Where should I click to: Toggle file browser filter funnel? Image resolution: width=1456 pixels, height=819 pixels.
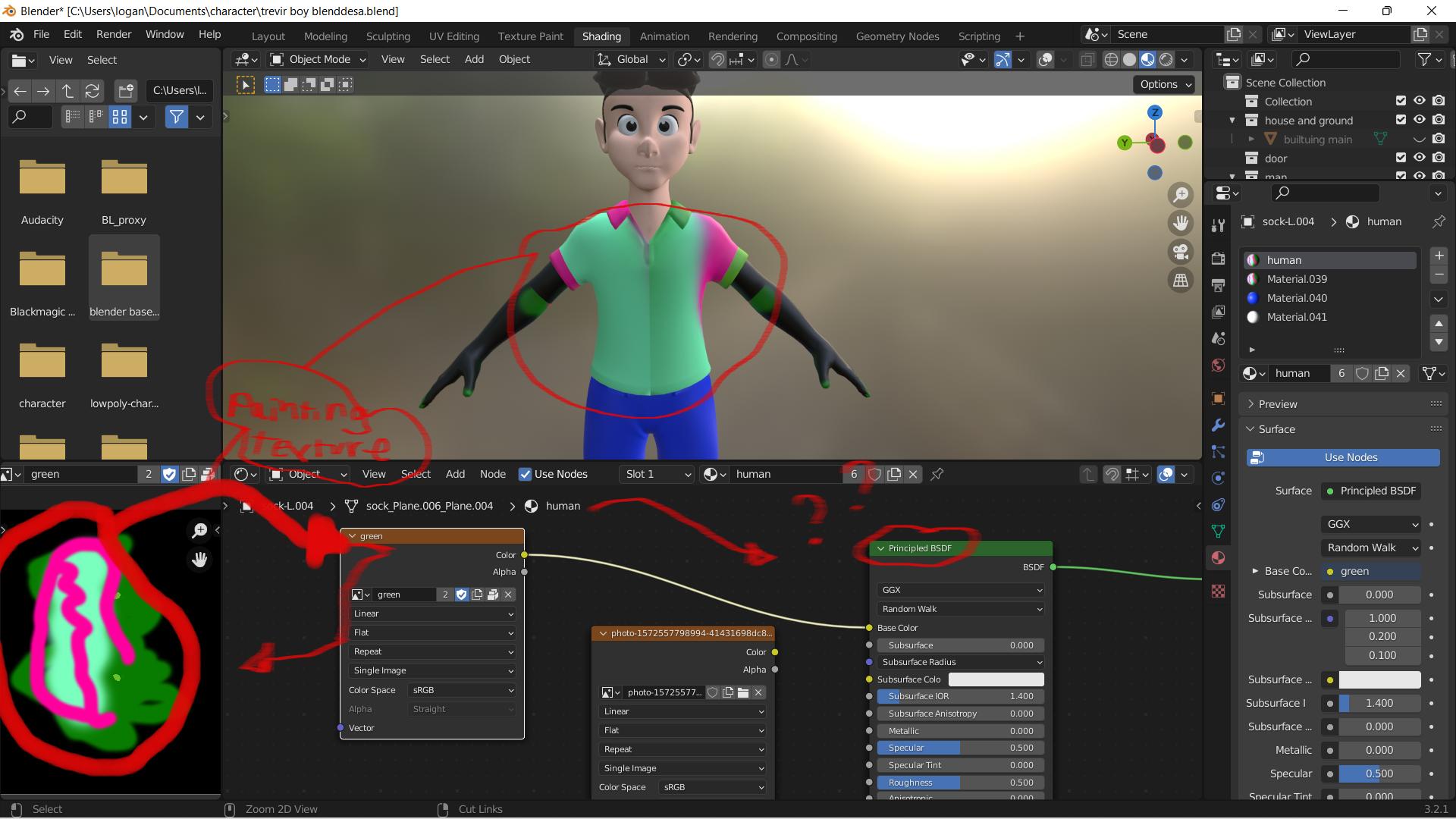(x=177, y=117)
